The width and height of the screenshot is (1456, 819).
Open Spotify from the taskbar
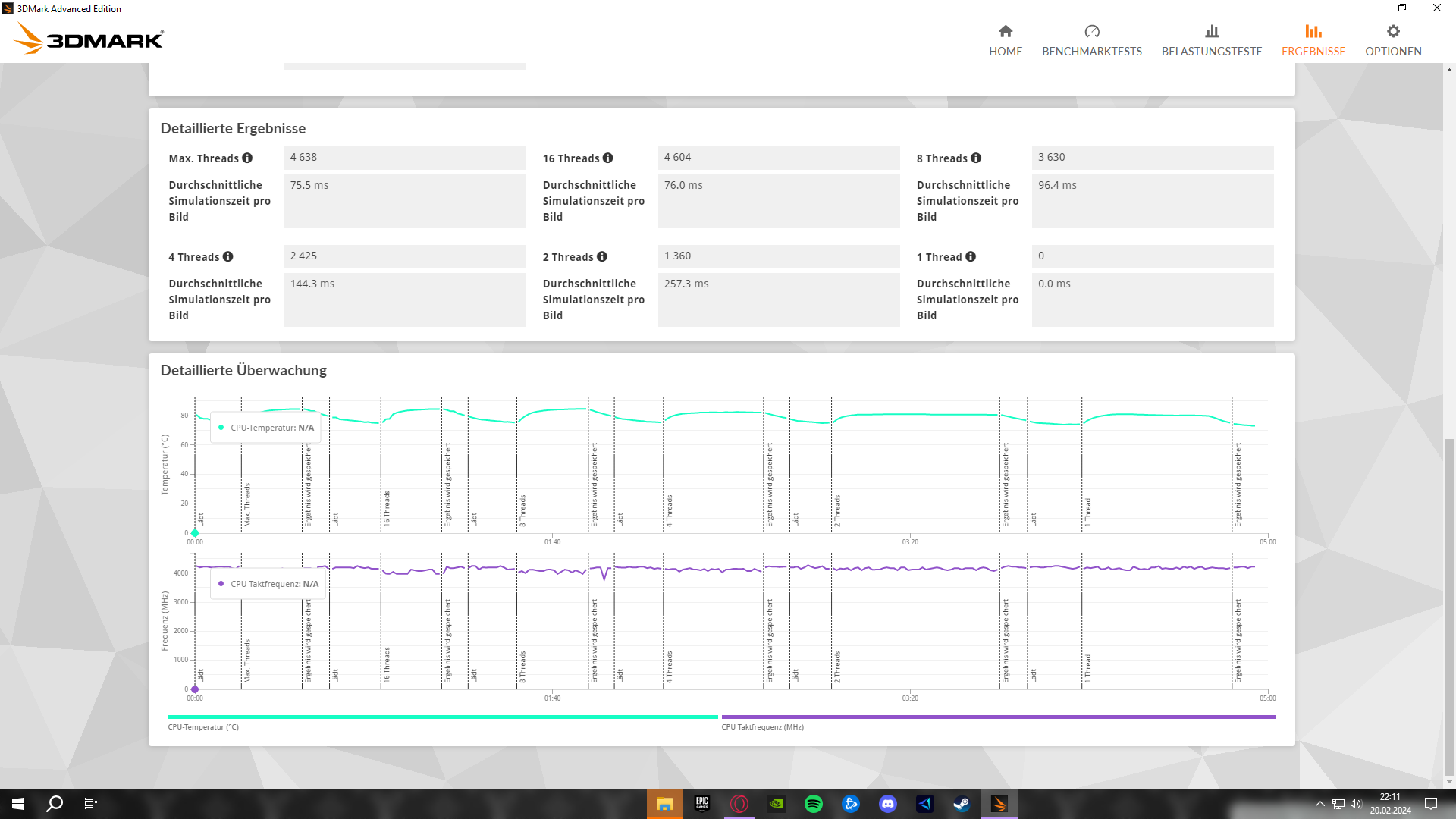(814, 804)
